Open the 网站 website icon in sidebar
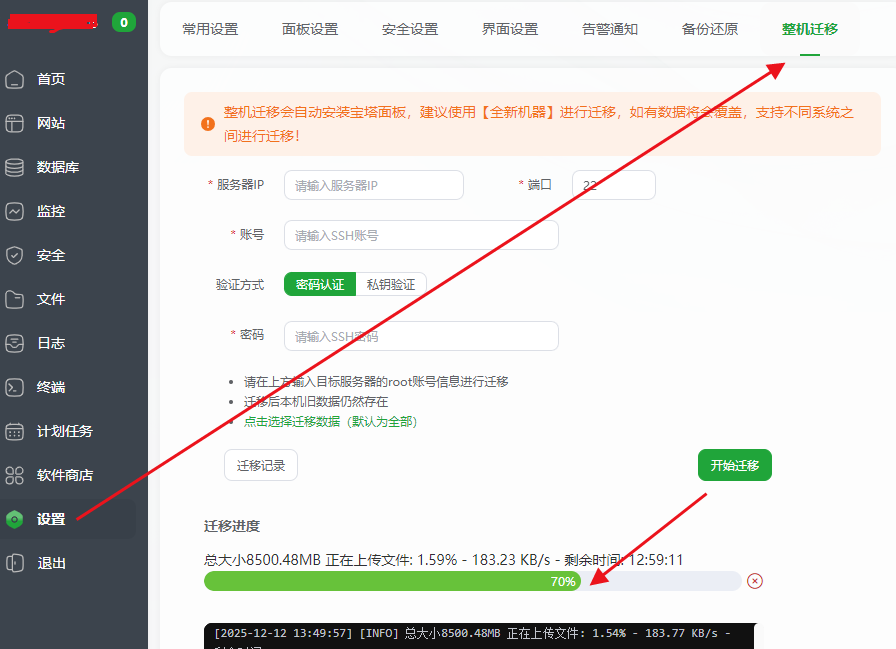The image size is (896, 649). pyautogui.click(x=14, y=123)
